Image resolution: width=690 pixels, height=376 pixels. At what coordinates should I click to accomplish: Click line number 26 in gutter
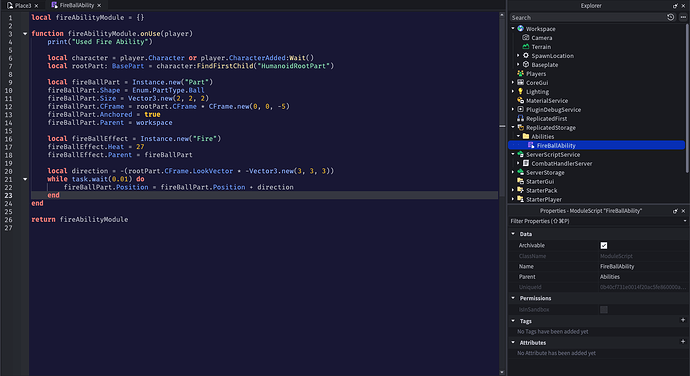click(9, 220)
